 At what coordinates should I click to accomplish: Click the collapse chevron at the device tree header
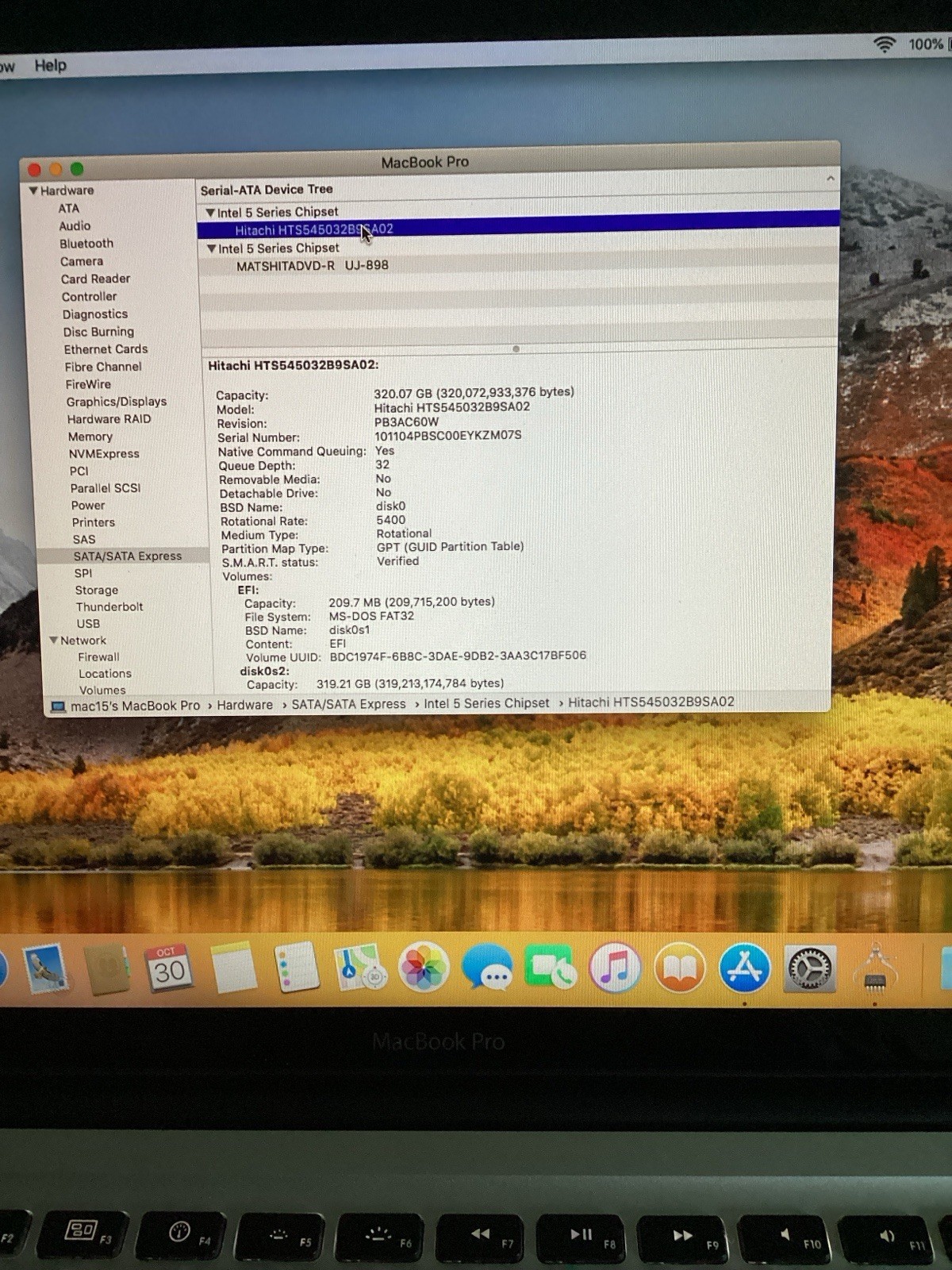(830, 179)
